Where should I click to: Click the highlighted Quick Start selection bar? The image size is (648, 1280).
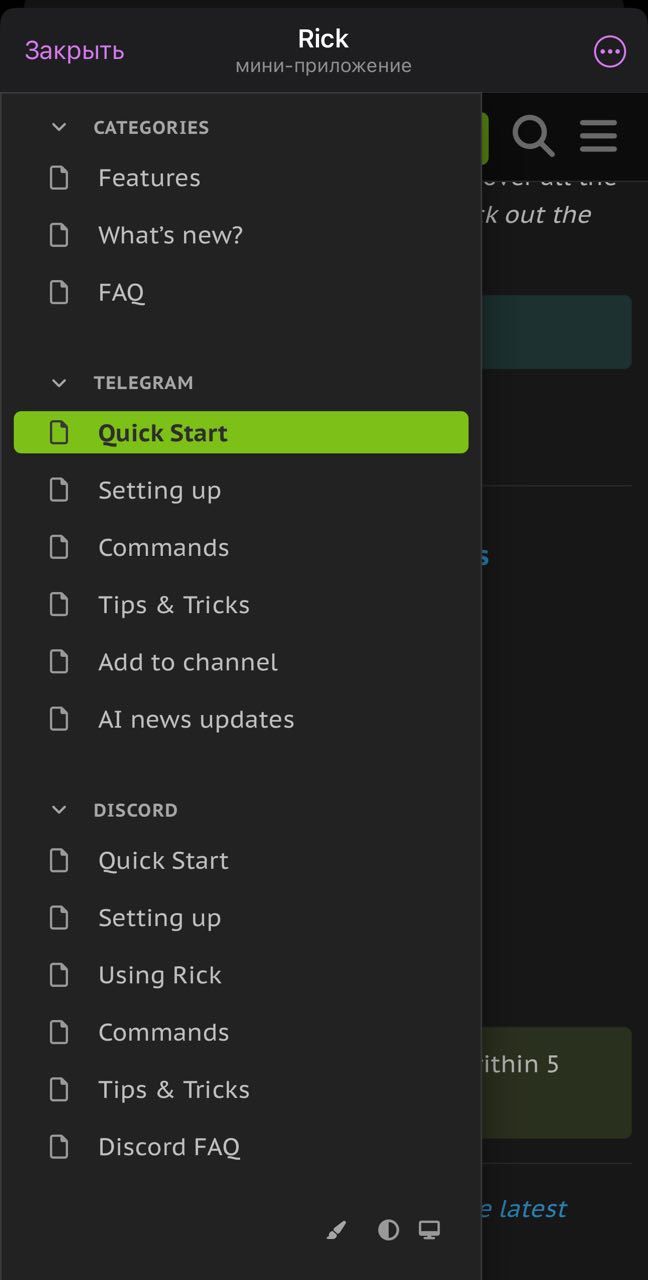[240, 432]
